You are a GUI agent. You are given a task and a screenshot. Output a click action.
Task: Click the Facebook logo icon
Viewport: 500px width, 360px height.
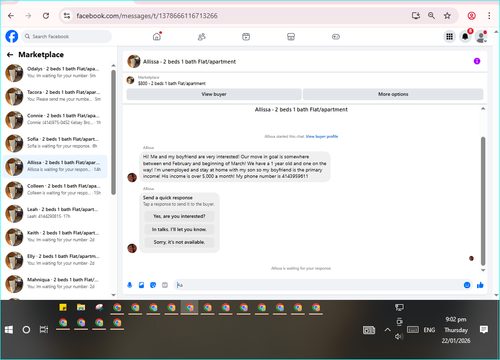click(12, 36)
